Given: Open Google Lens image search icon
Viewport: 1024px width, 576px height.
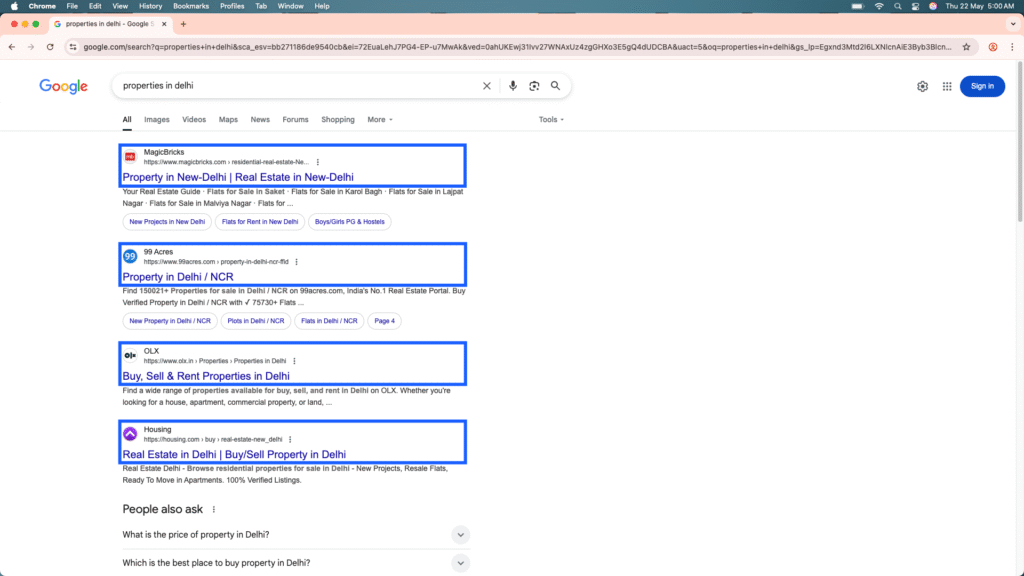Looking at the screenshot, I should tap(534, 86).
